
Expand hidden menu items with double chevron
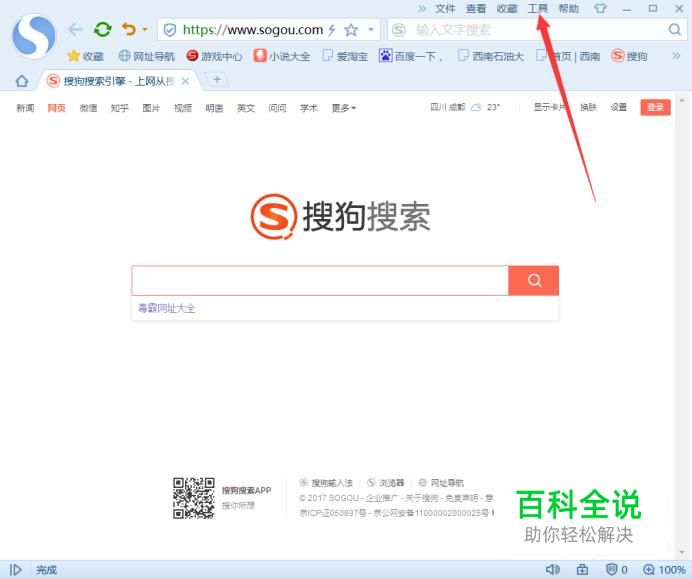tap(422, 8)
